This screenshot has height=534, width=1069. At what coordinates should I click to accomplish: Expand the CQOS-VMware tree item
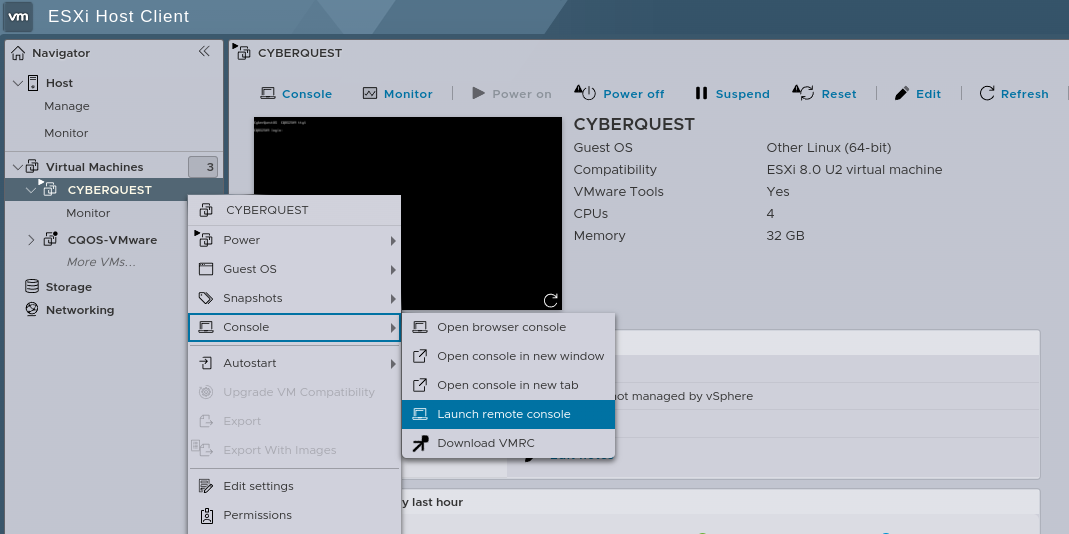pos(31,240)
